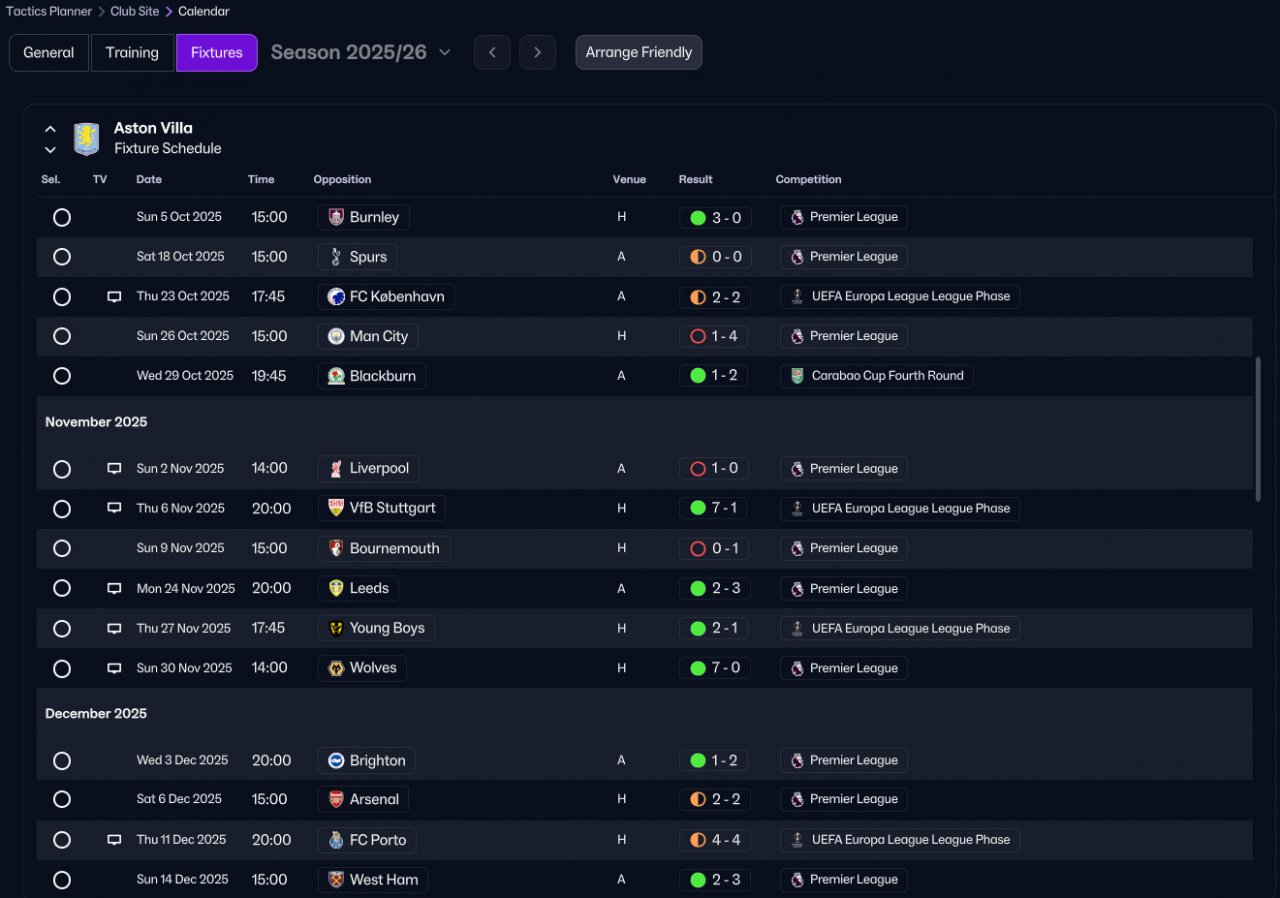Viewport: 1280px width, 898px height.
Task: Switch to the Training tab
Action: click(x=132, y=53)
